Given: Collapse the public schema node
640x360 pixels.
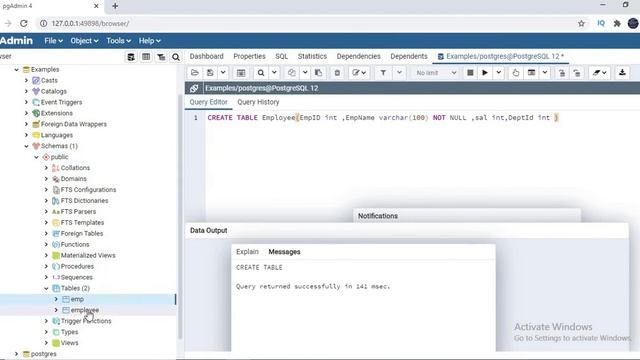Looking at the screenshot, I should click(x=36, y=157).
